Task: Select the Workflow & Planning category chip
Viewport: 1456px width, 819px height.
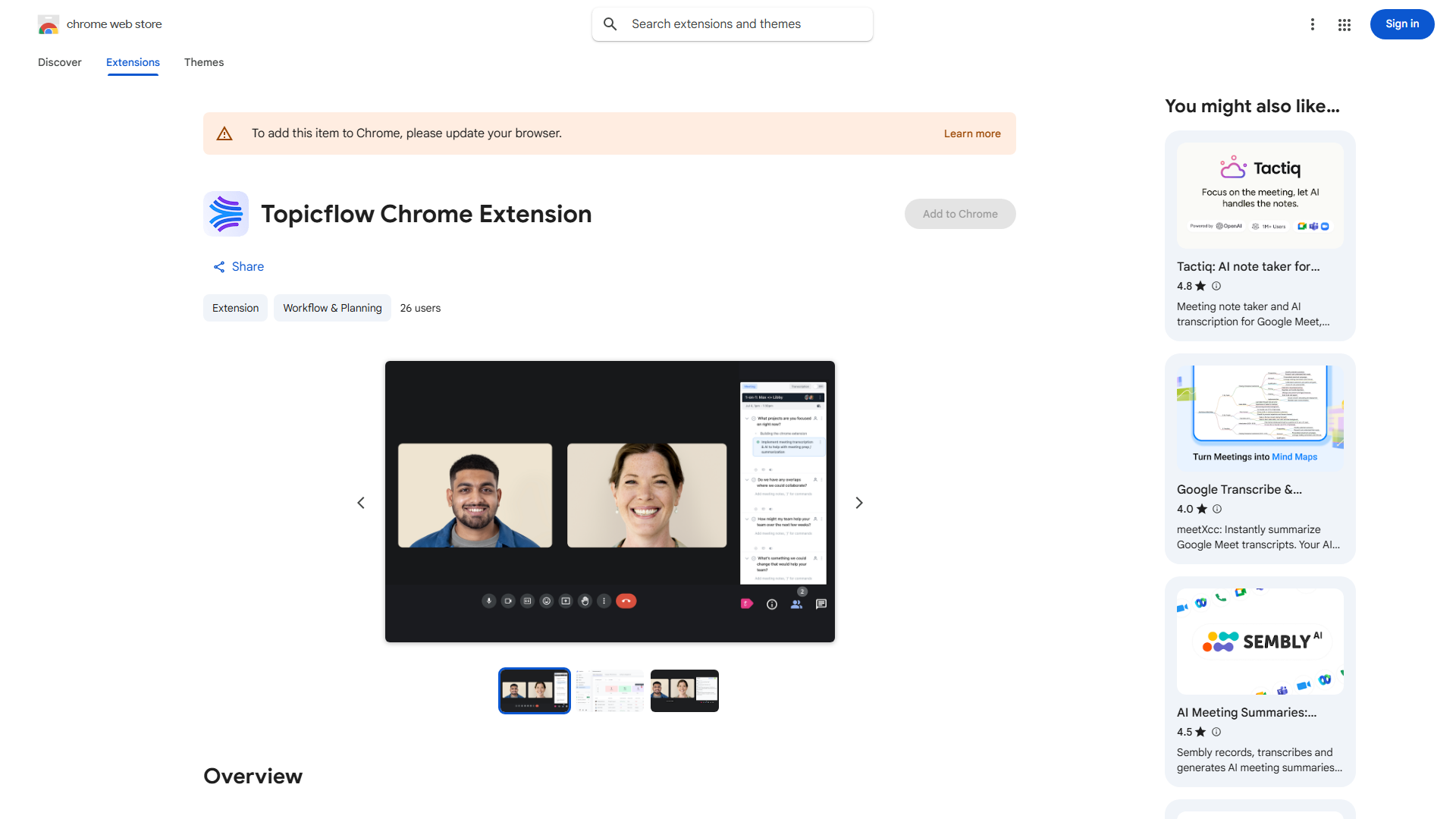Action: coord(332,308)
